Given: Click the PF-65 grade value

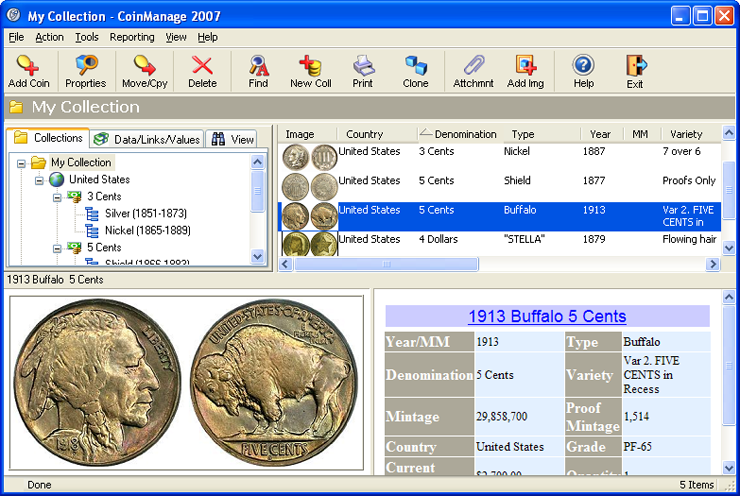Looking at the screenshot, I should point(638,446).
